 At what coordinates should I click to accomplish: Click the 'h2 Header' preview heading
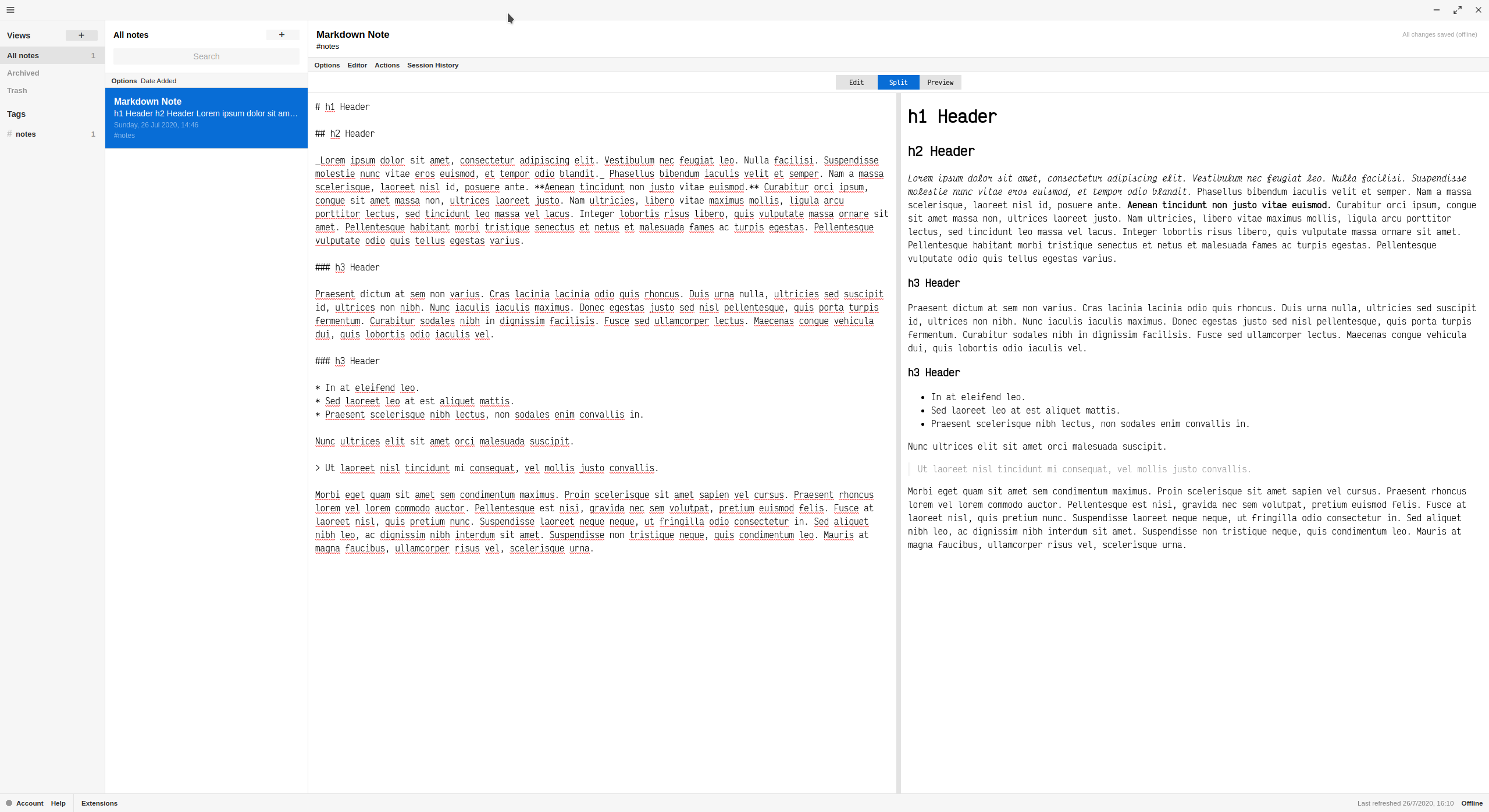[x=941, y=152]
